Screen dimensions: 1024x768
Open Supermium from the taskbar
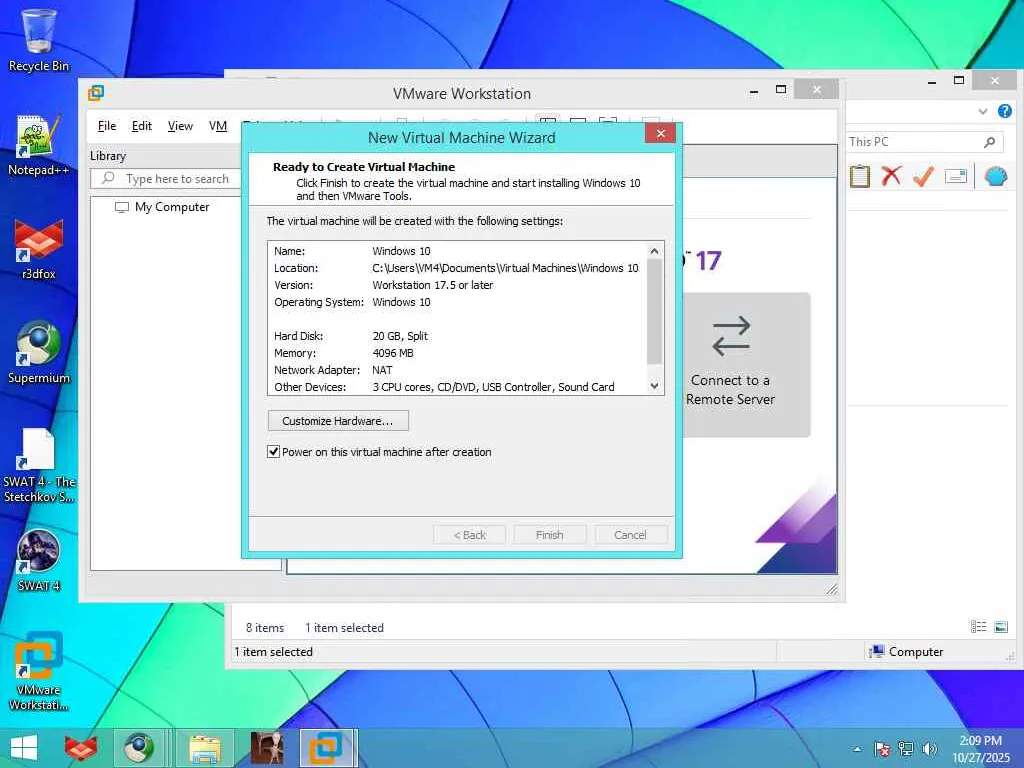pyautogui.click(x=138, y=748)
